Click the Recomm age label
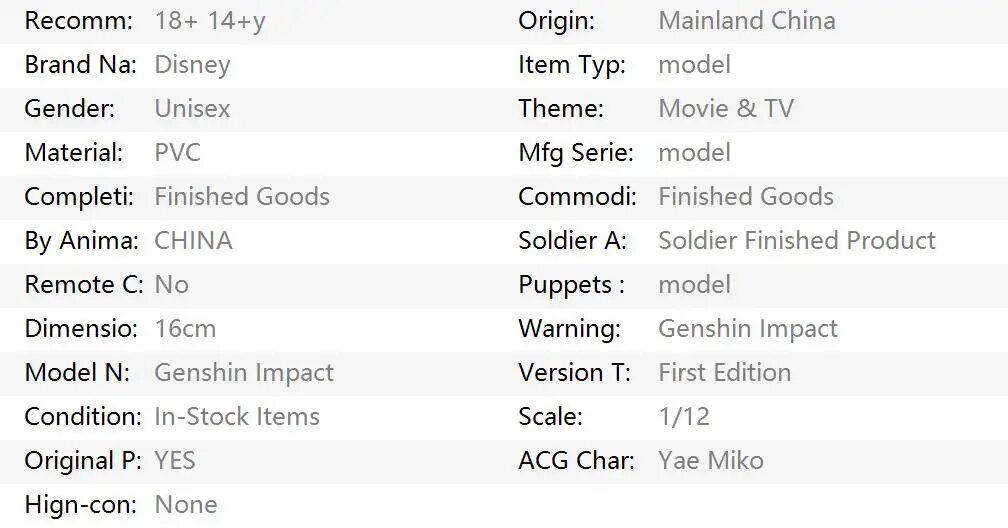Viewport: 1008px width, 528px height. coord(78,21)
